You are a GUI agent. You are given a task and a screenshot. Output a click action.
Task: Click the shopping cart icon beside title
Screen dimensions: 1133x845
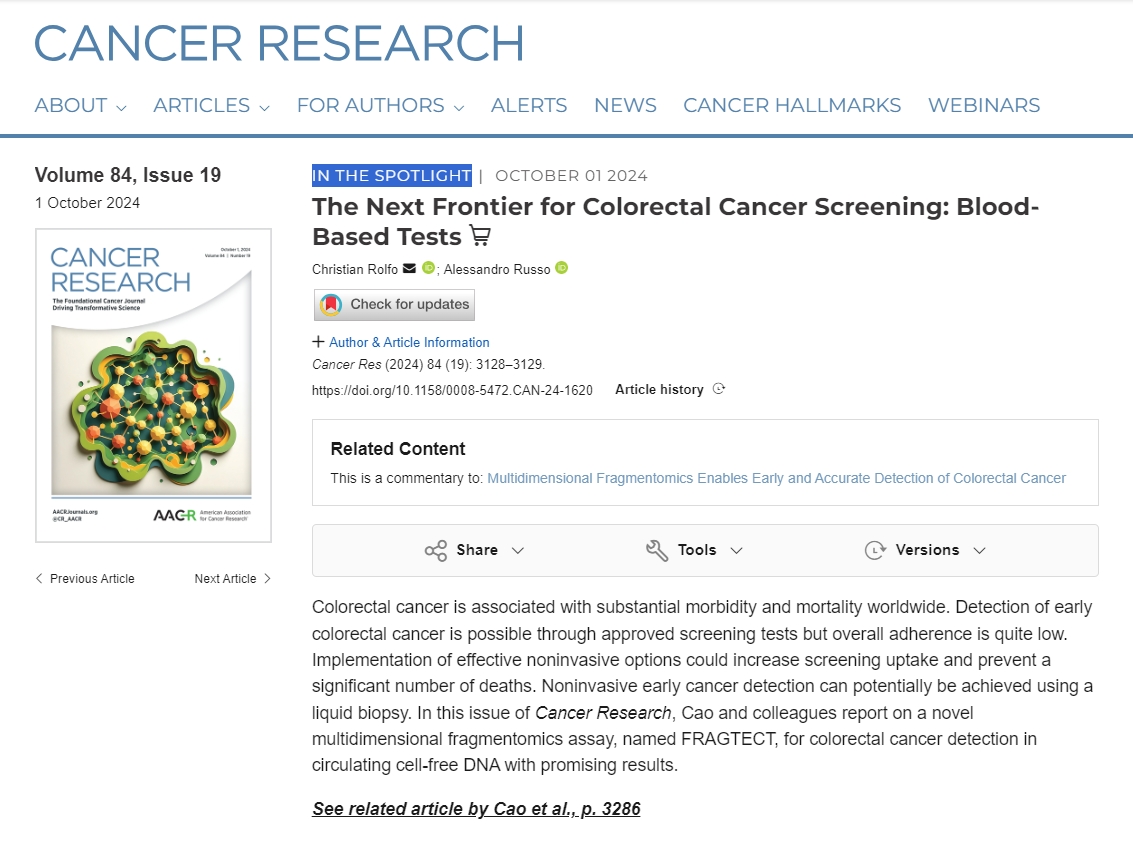[x=480, y=236]
